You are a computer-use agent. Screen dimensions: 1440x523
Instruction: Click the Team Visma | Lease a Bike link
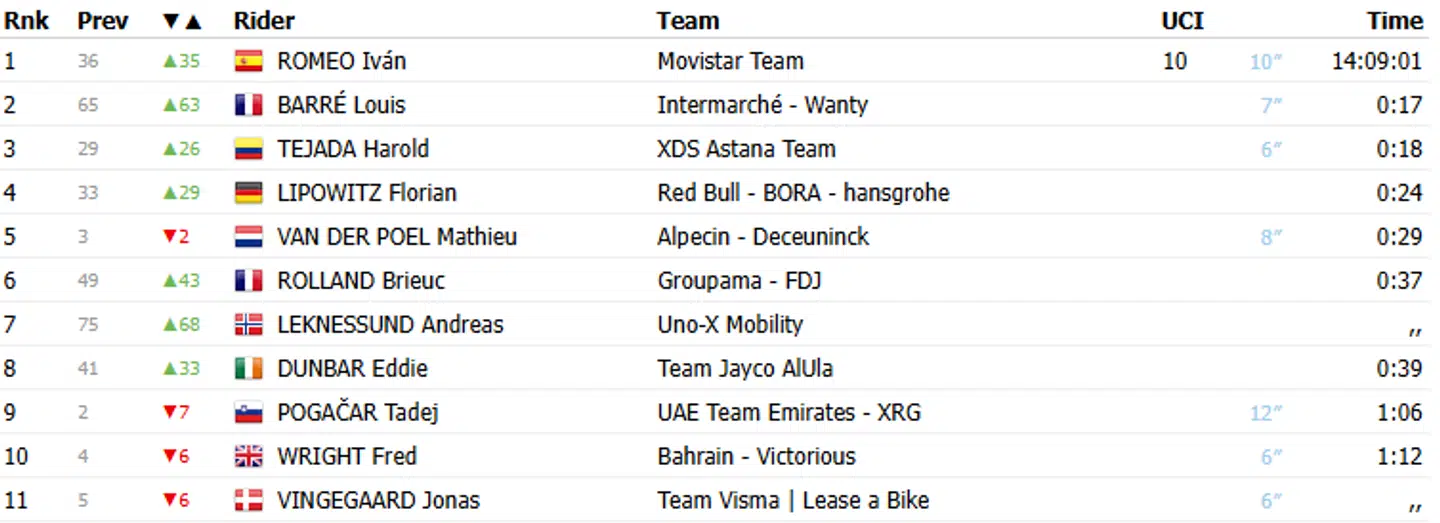click(x=793, y=501)
